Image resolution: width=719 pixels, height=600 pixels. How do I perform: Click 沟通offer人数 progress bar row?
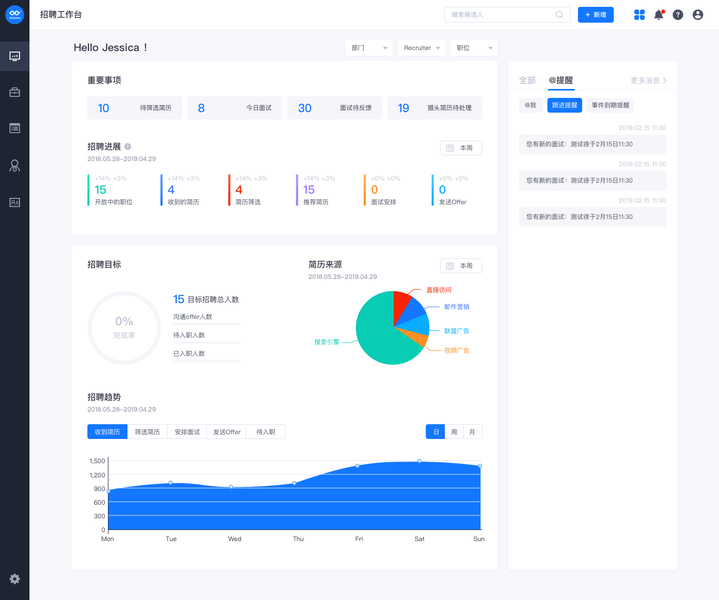point(207,319)
